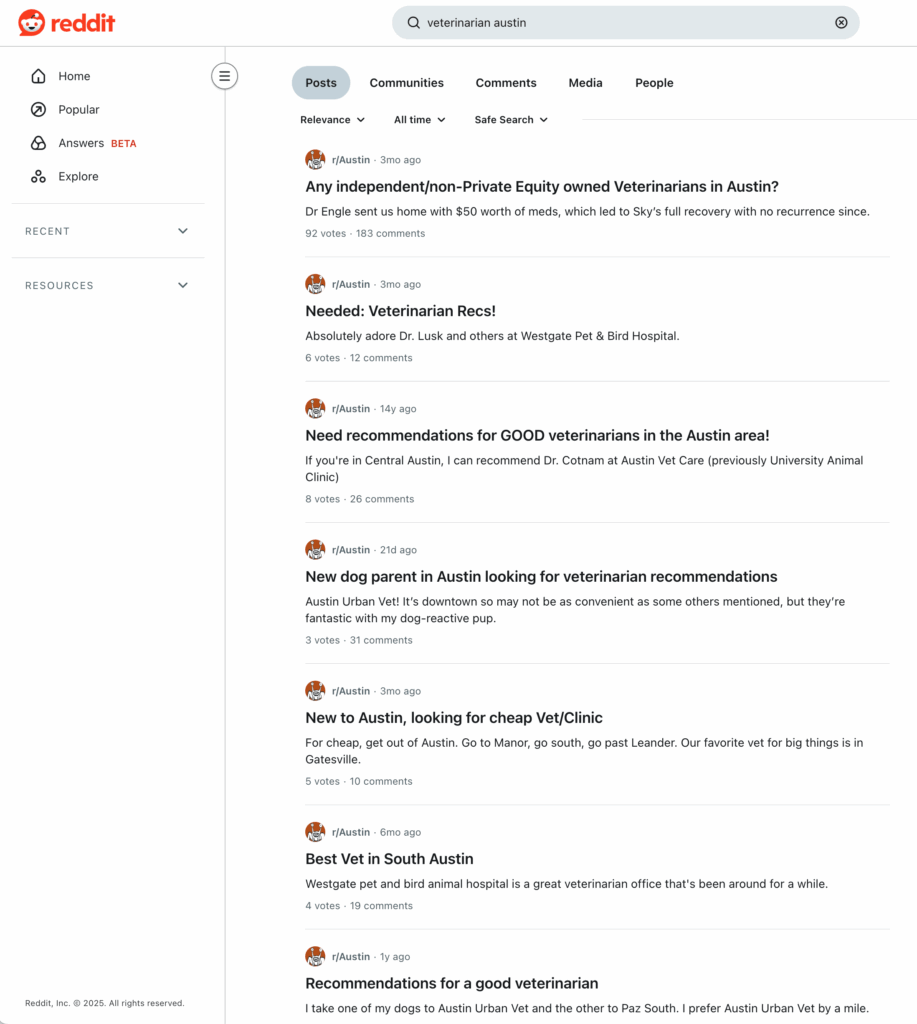Click the r/Austin avatar on the first post
Screen dimensions: 917x1024
[x=315, y=159]
